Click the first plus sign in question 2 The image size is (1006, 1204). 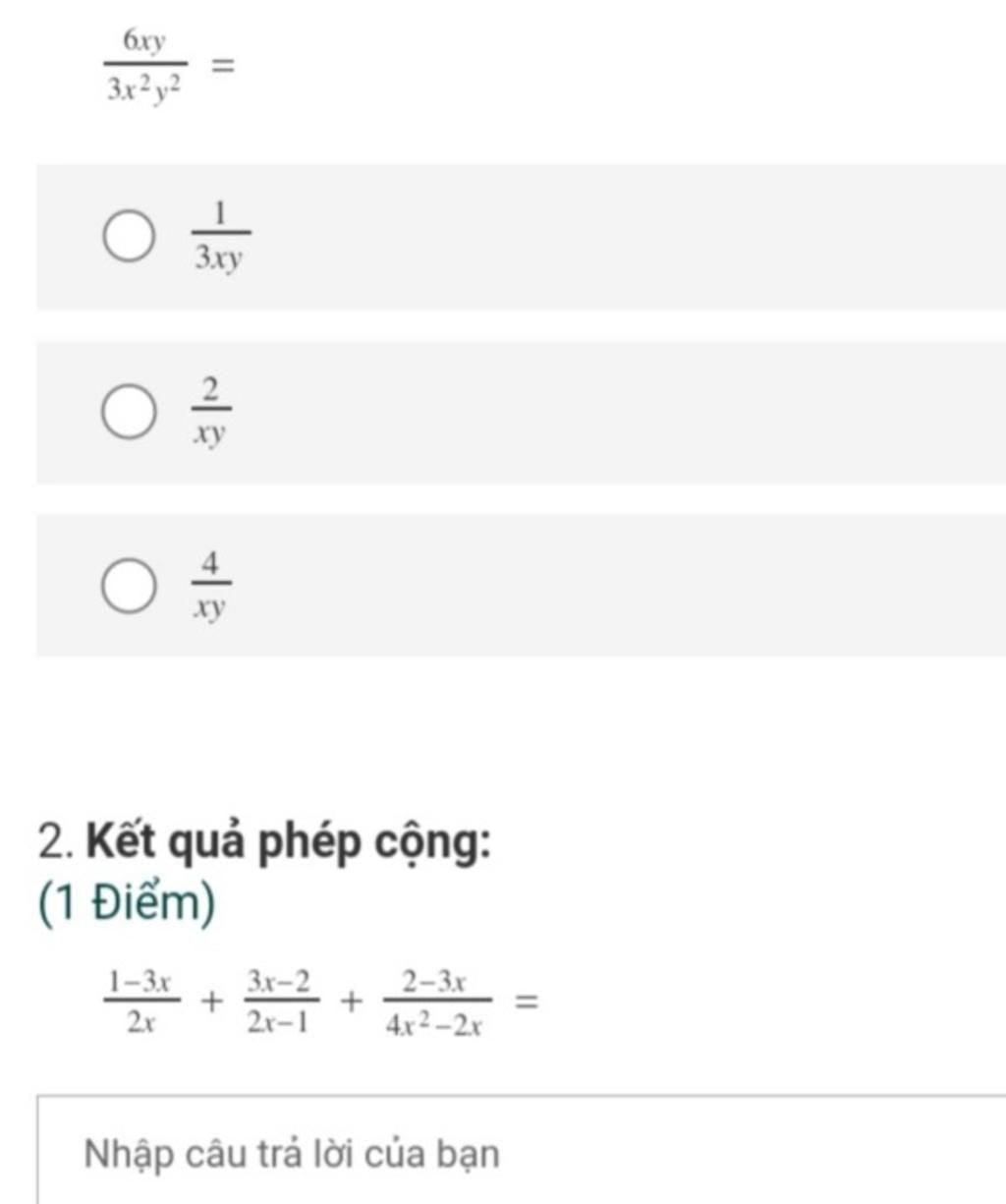point(211,1003)
